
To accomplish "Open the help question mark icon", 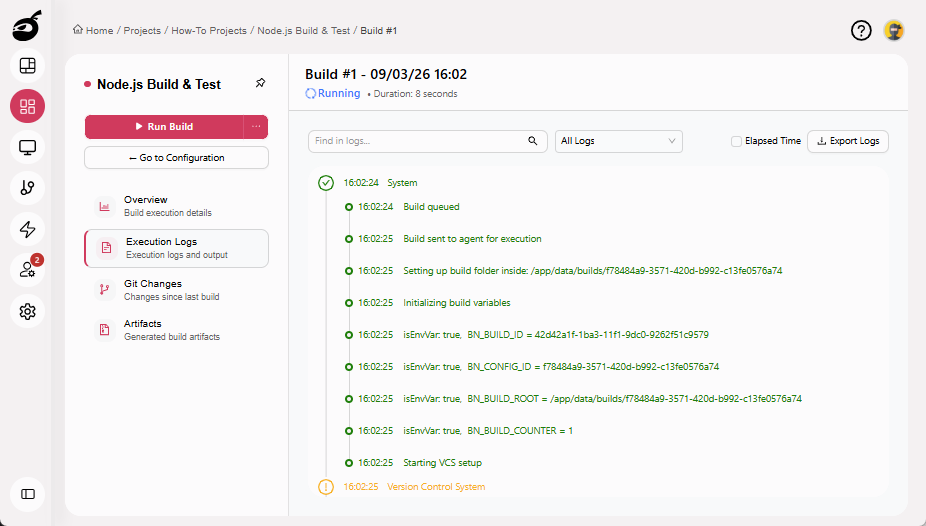I will [861, 30].
